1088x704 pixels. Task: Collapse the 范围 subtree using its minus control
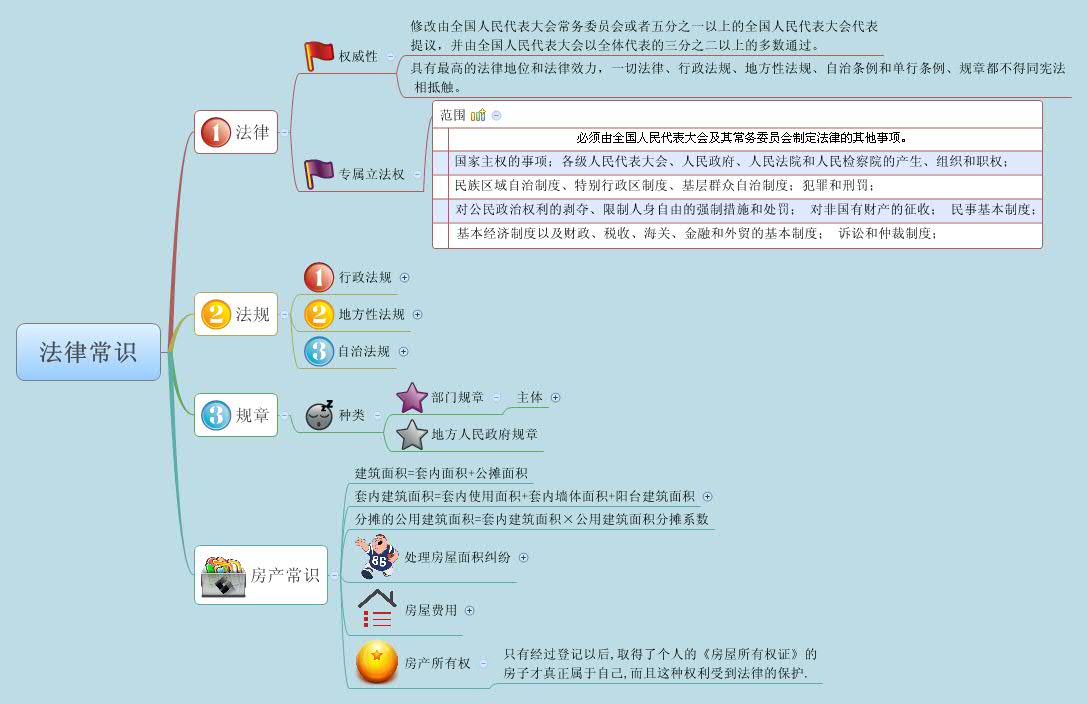497,114
